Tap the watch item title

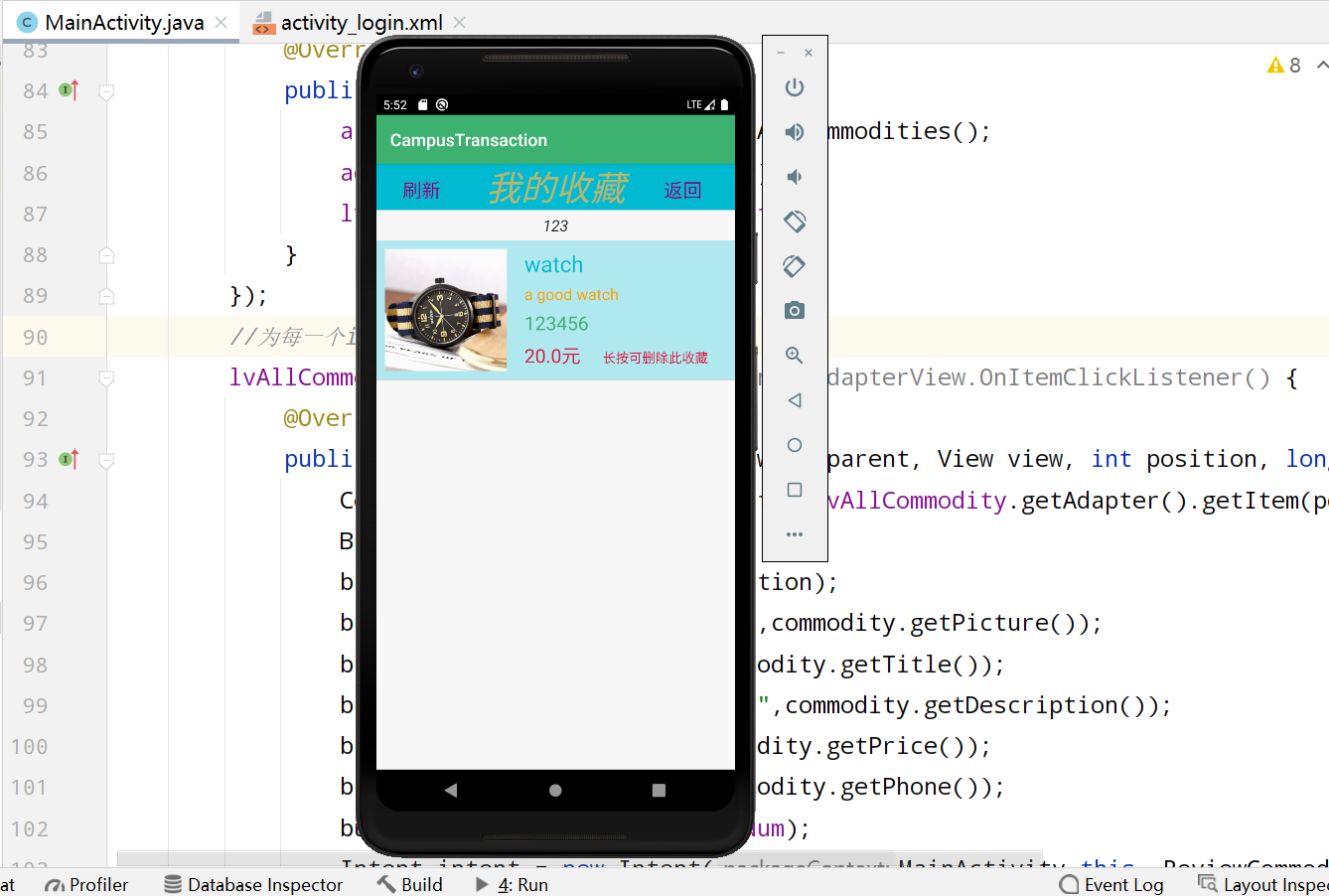point(554,265)
